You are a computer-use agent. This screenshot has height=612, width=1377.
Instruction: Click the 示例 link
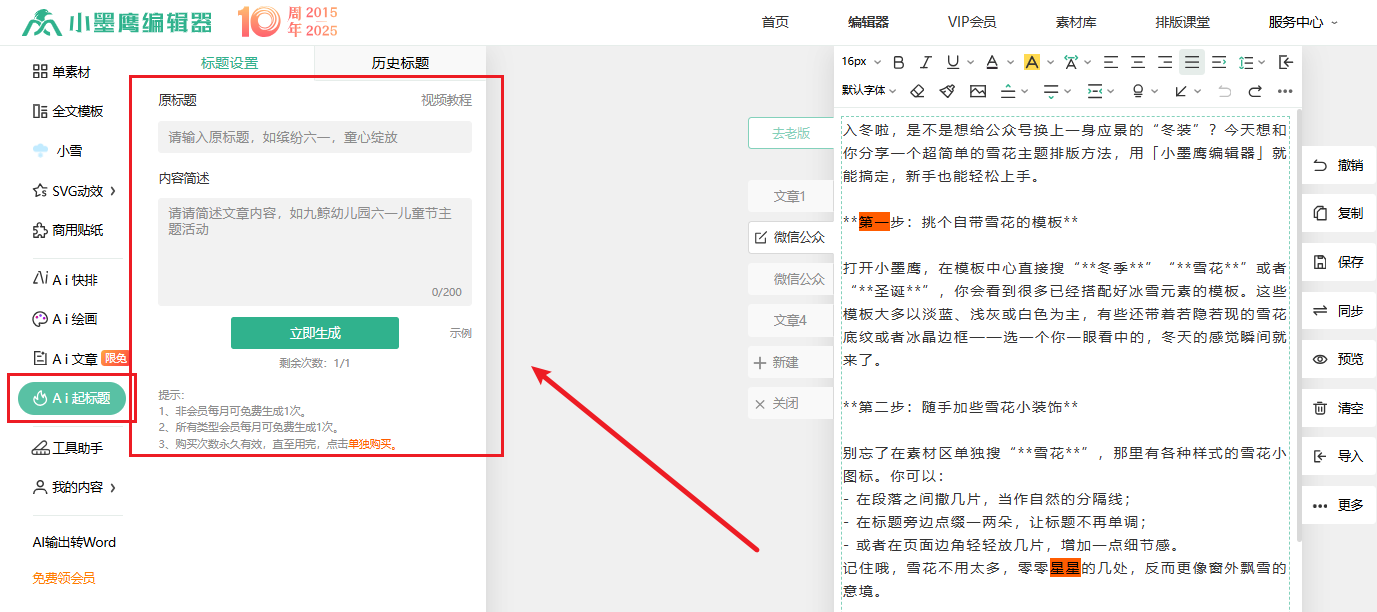point(460,333)
